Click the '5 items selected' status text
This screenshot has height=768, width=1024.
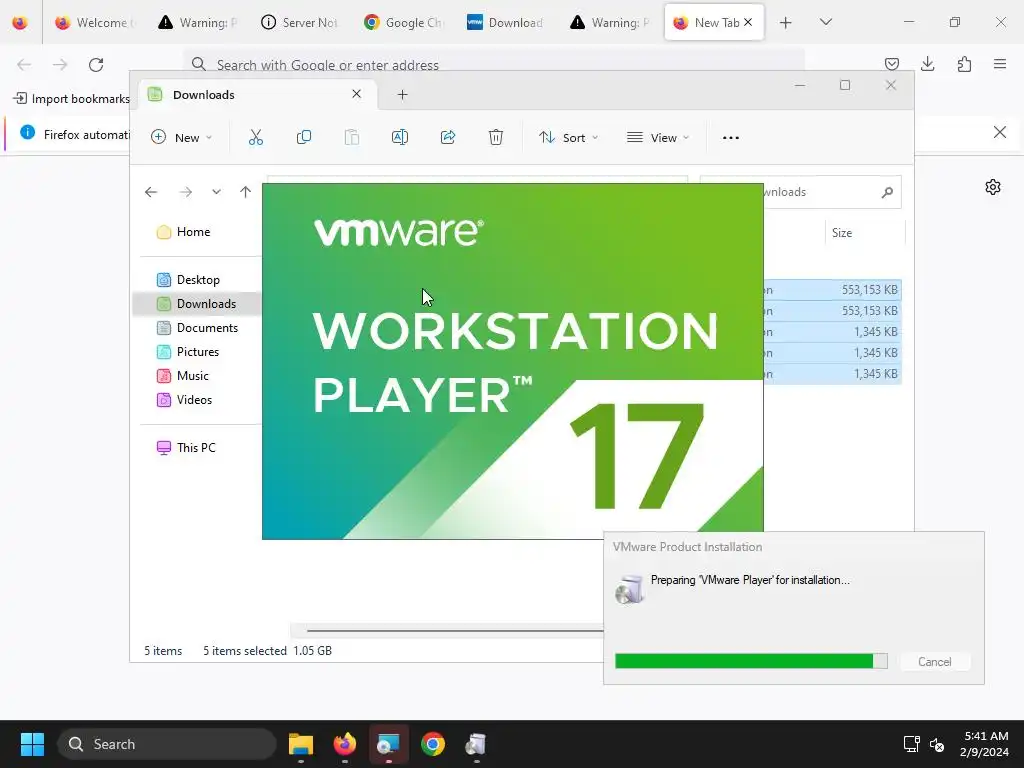pyautogui.click(x=244, y=650)
